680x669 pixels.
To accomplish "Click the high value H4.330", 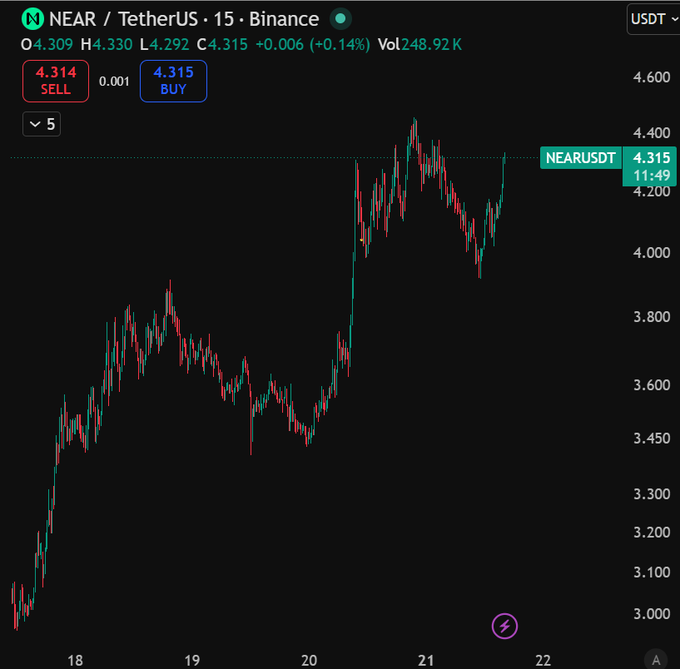I will tap(106, 44).
